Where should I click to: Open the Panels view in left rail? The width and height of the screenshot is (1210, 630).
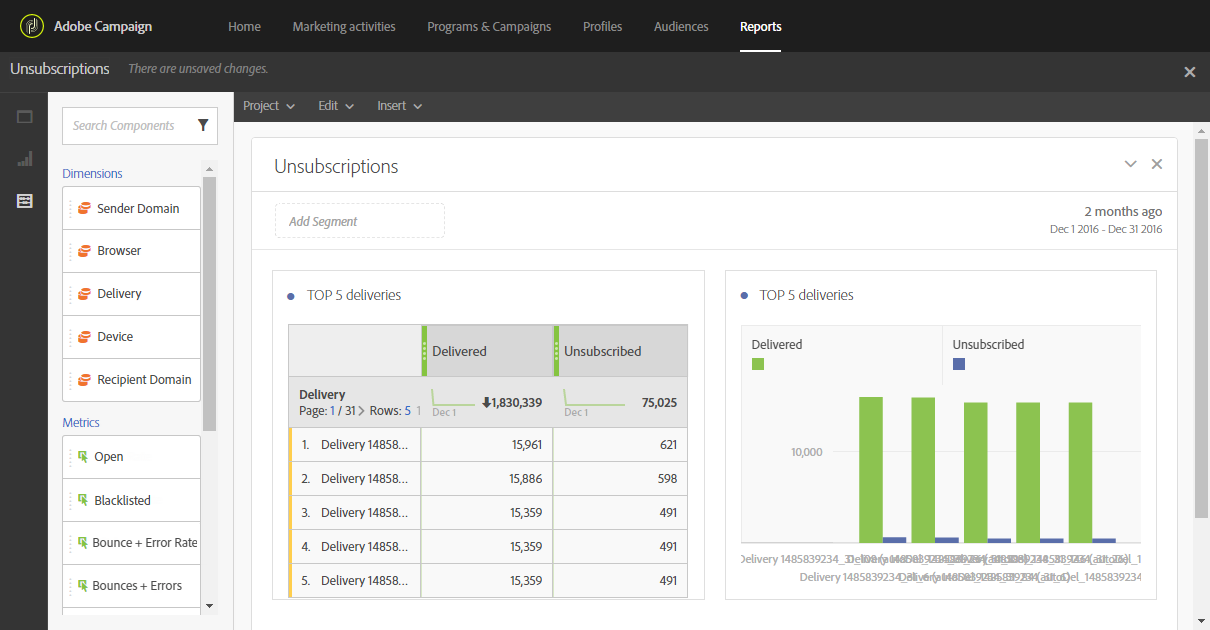(25, 117)
